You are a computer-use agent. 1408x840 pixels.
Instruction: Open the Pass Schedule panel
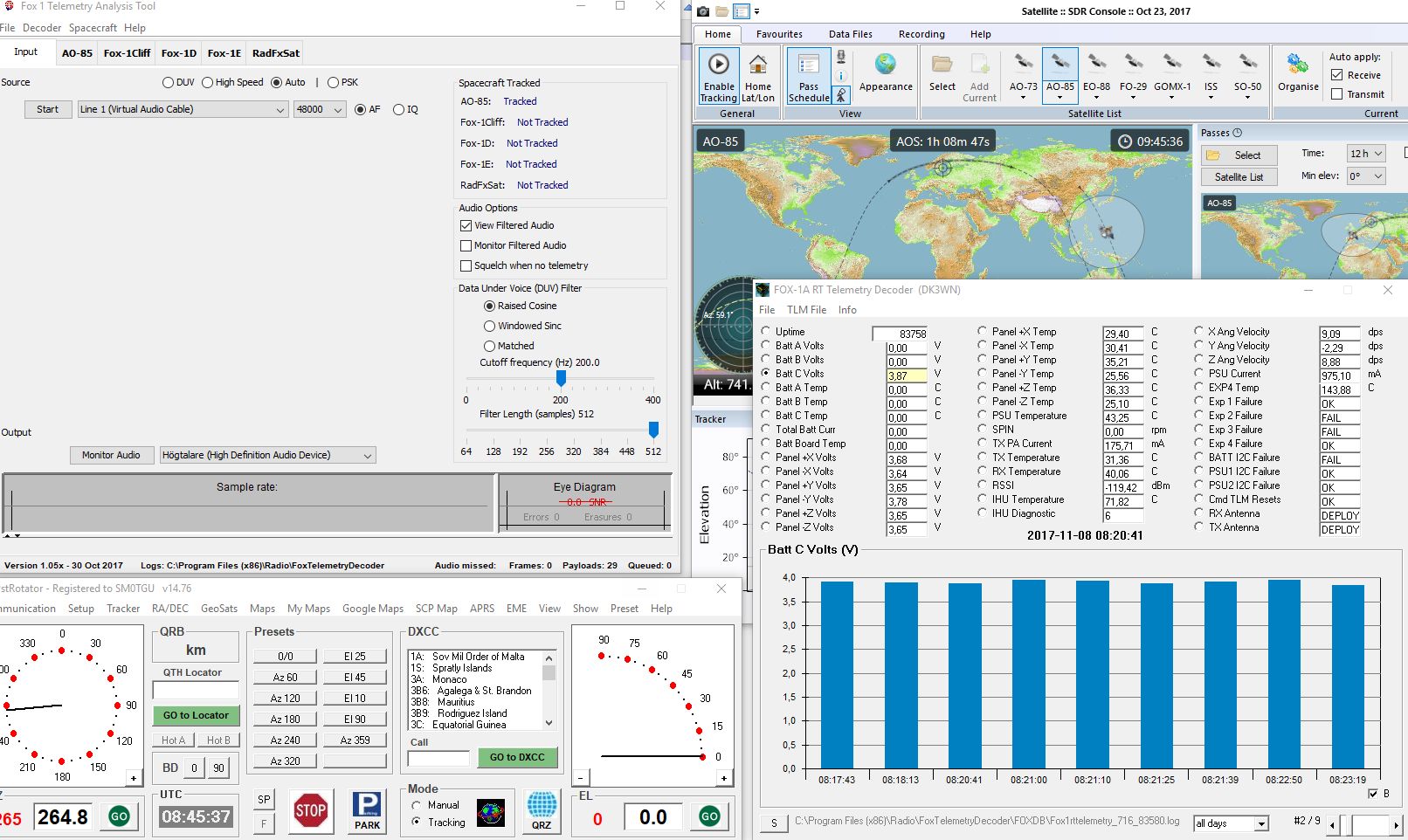point(808,76)
